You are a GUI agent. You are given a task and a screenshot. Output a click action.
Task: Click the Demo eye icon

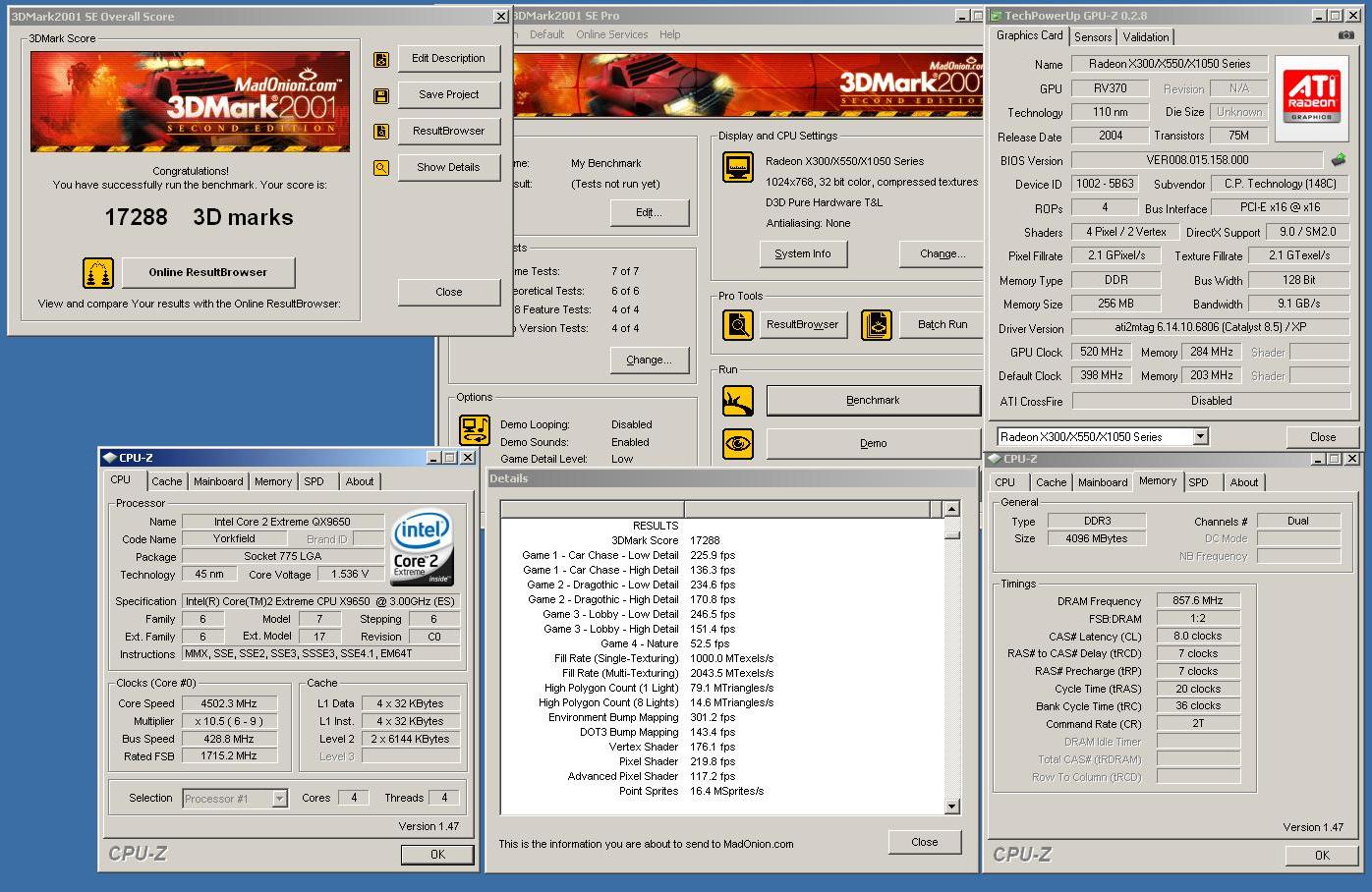point(738,444)
